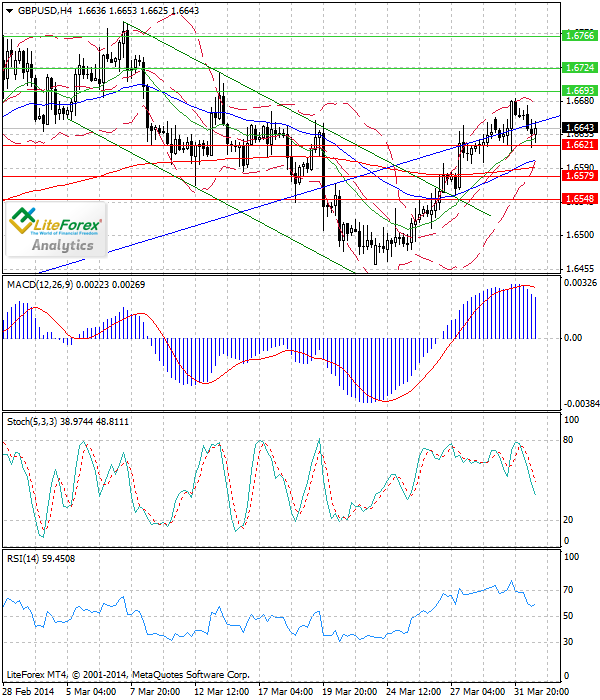
Task: Click the 70 level on RSI scale
Action: click(569, 592)
